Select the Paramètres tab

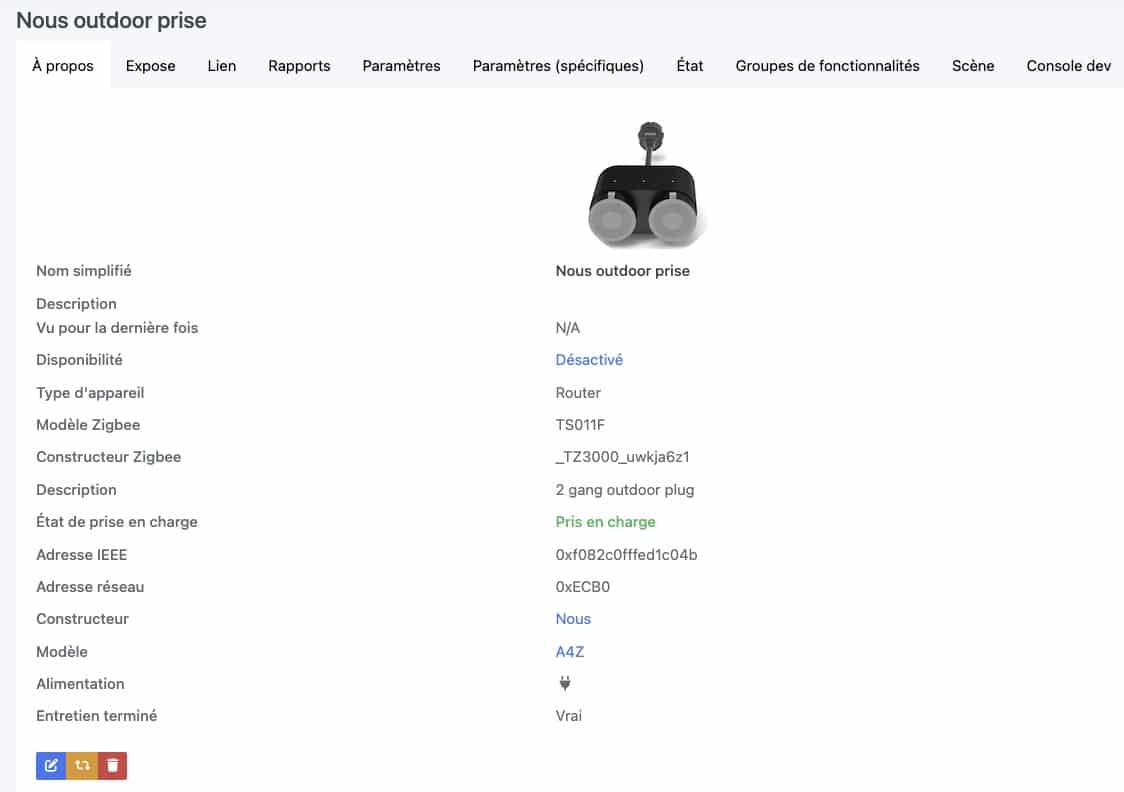(401, 66)
